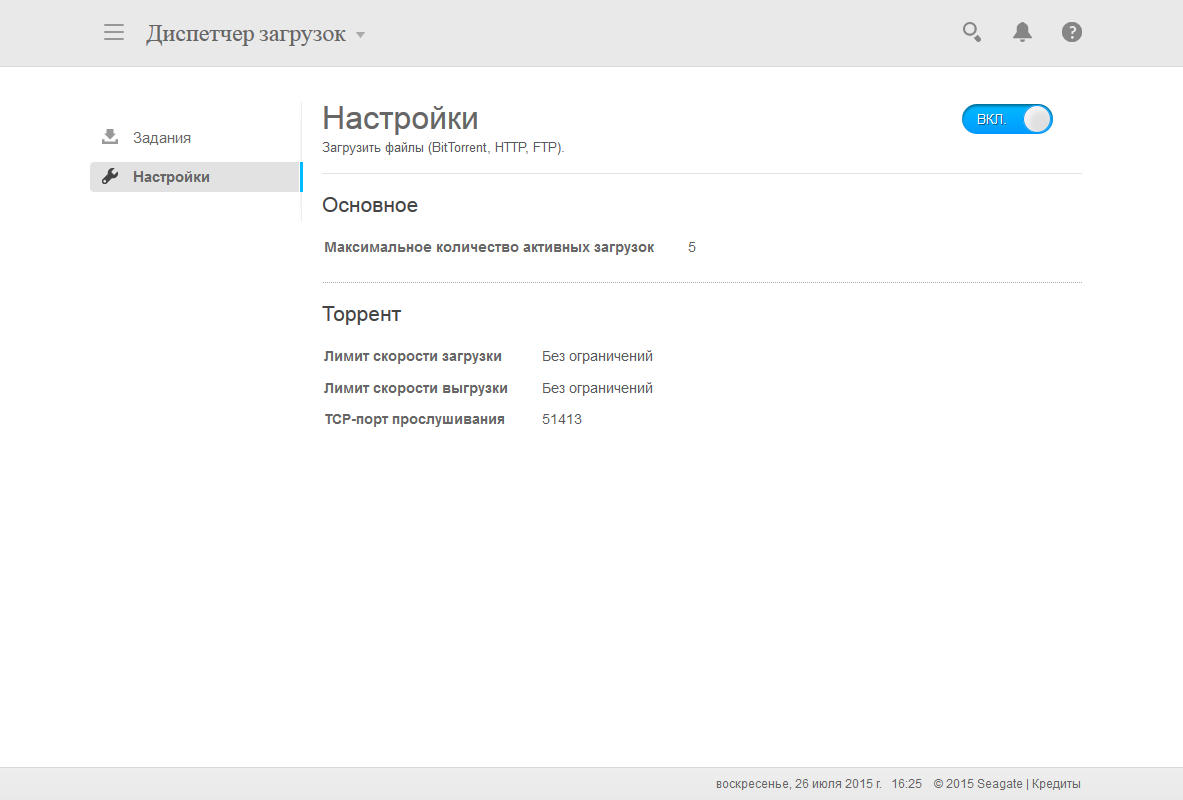
Task: Open help with the question mark icon
Action: (x=1071, y=32)
